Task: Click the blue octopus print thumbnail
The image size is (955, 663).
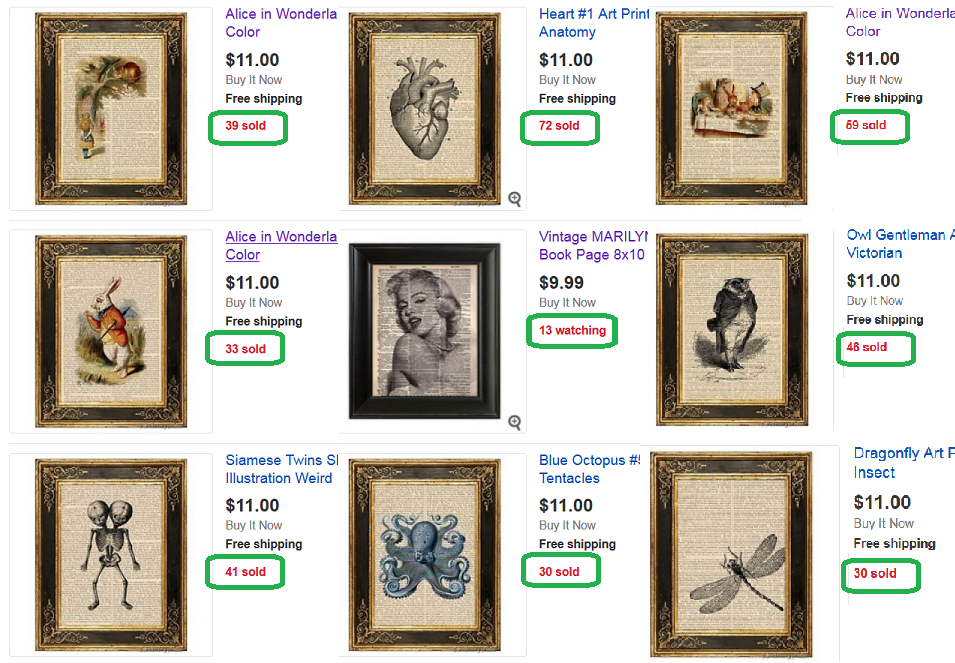Action: (x=425, y=555)
